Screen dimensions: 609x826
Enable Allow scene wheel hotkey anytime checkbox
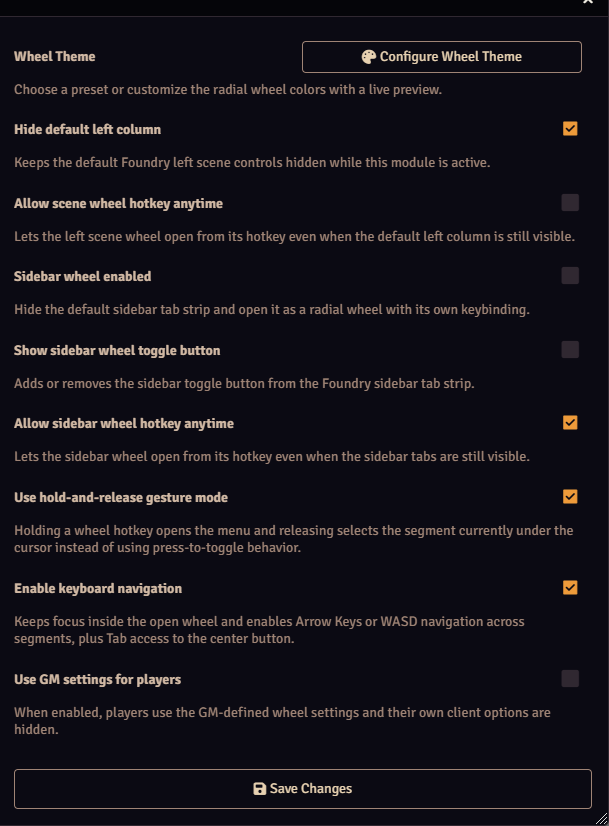tap(570, 203)
